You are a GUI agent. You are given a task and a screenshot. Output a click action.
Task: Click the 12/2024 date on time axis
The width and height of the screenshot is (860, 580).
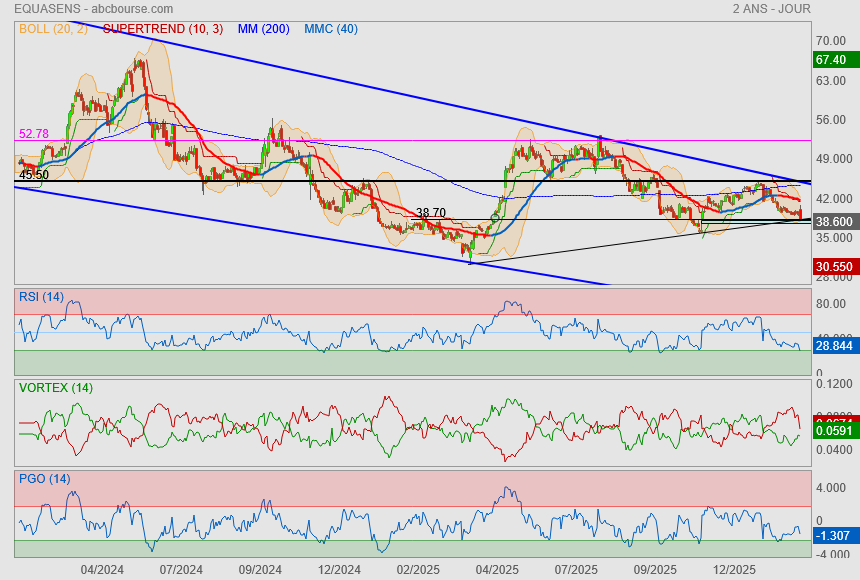point(339,569)
